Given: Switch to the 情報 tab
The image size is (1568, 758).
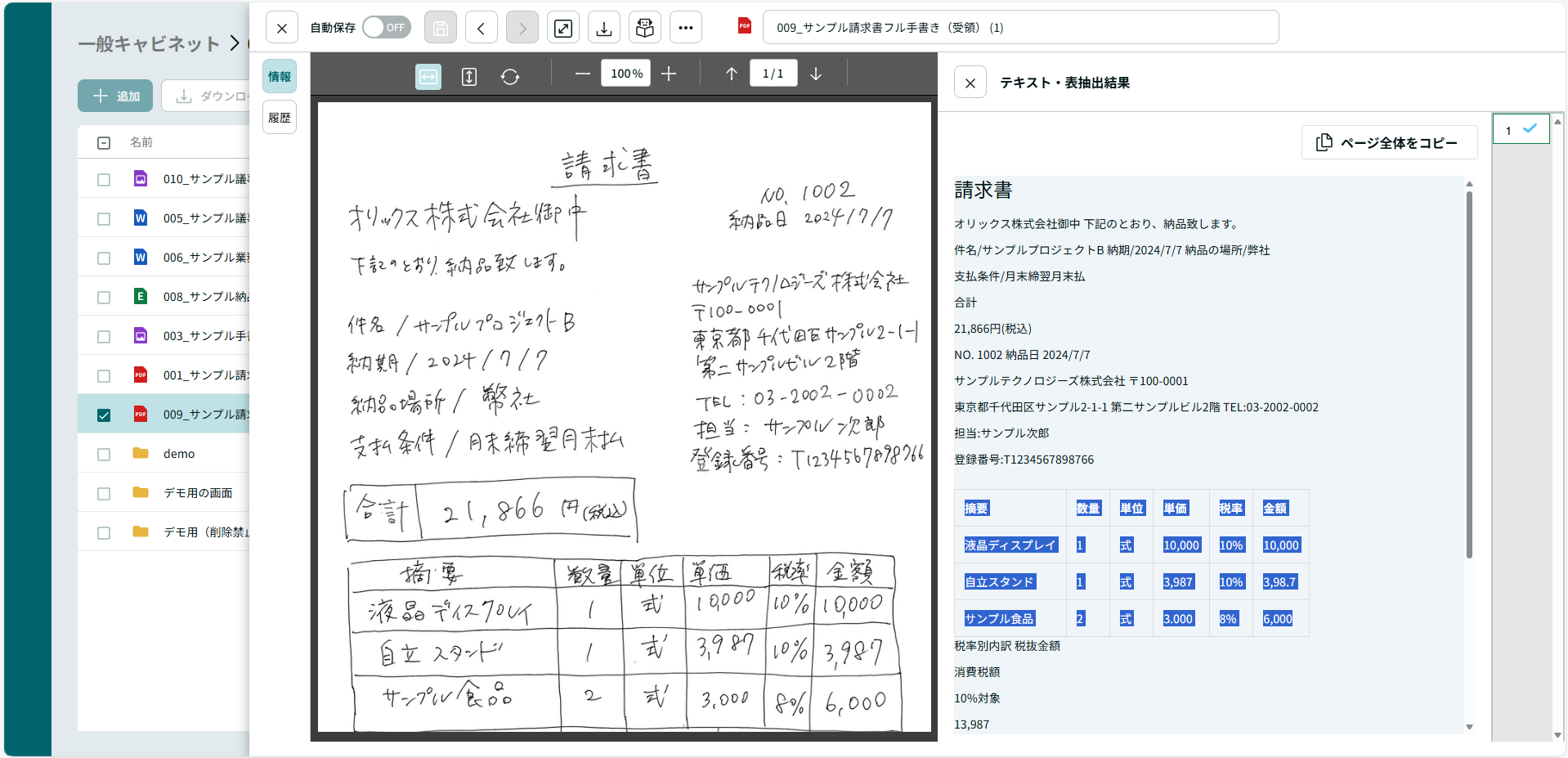Looking at the screenshot, I should (x=280, y=76).
